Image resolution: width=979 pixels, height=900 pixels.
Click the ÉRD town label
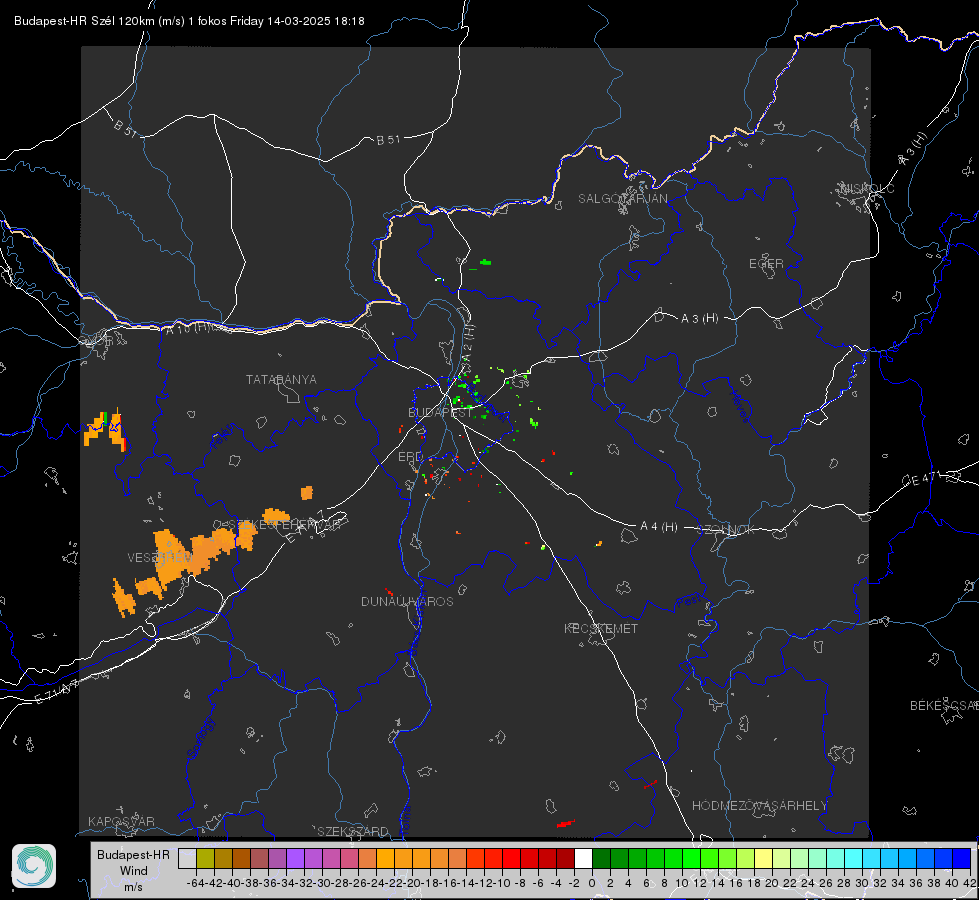[x=410, y=457]
